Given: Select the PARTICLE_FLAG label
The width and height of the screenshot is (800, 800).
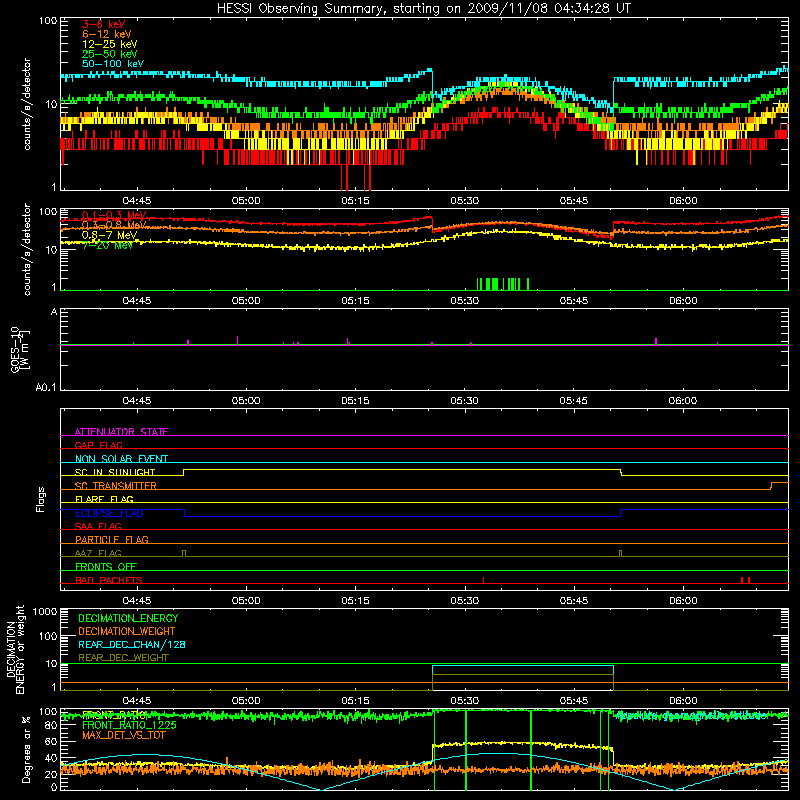Looking at the screenshot, I should 112,539.
